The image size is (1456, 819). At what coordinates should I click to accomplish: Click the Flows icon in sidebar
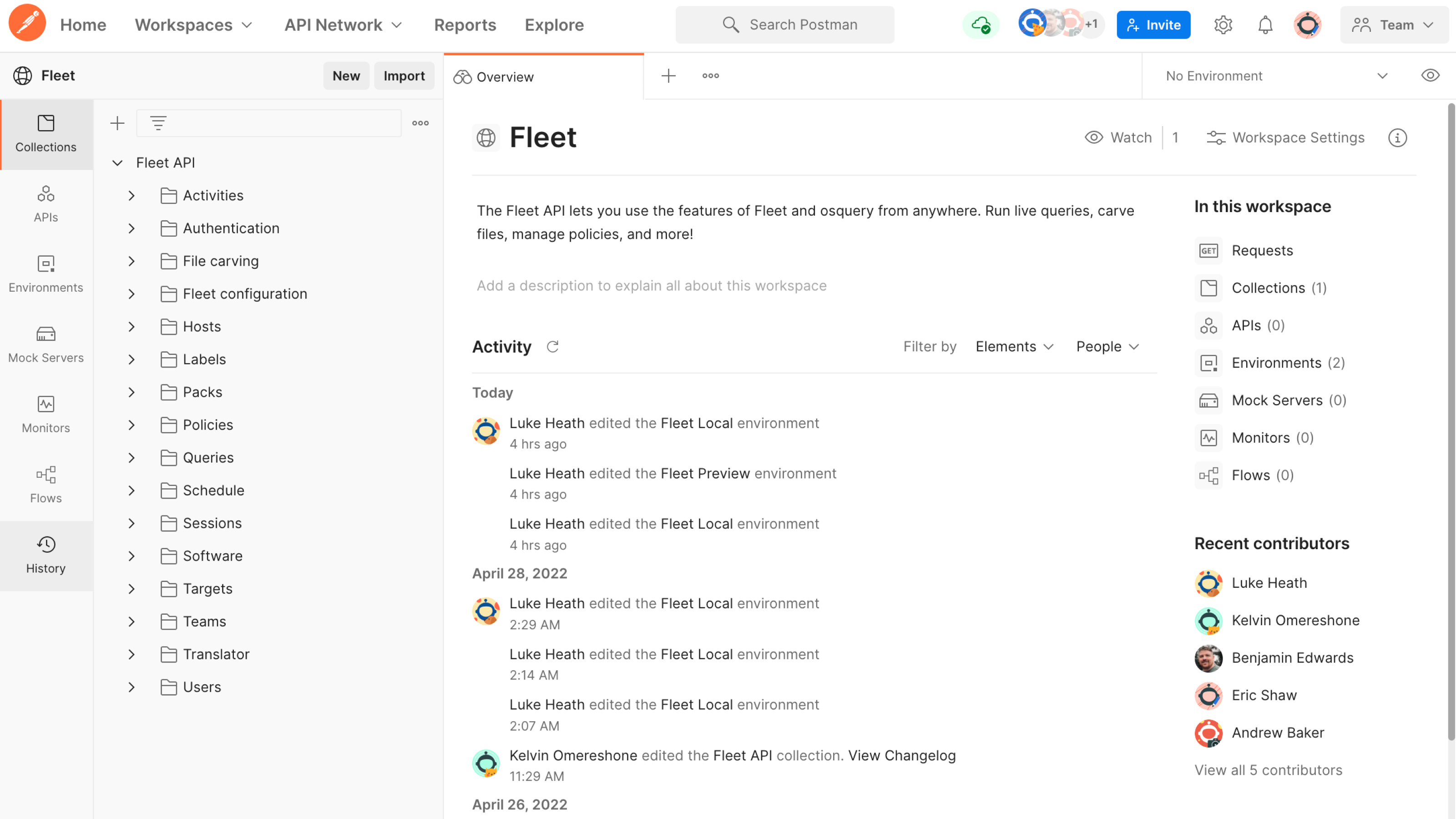click(x=46, y=484)
